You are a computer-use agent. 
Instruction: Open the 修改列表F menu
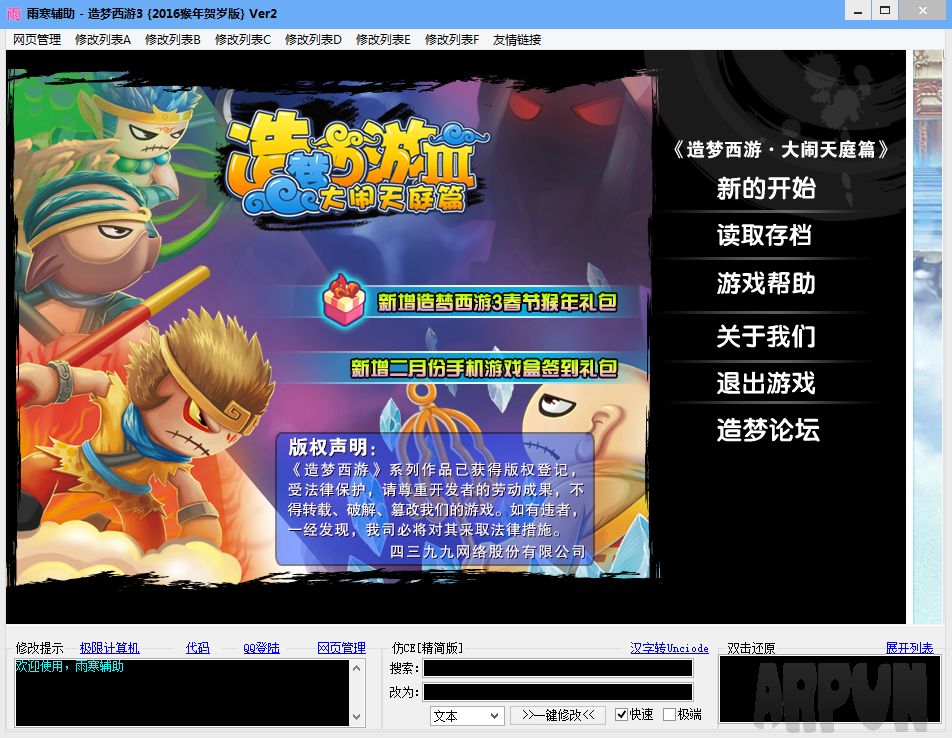click(452, 39)
